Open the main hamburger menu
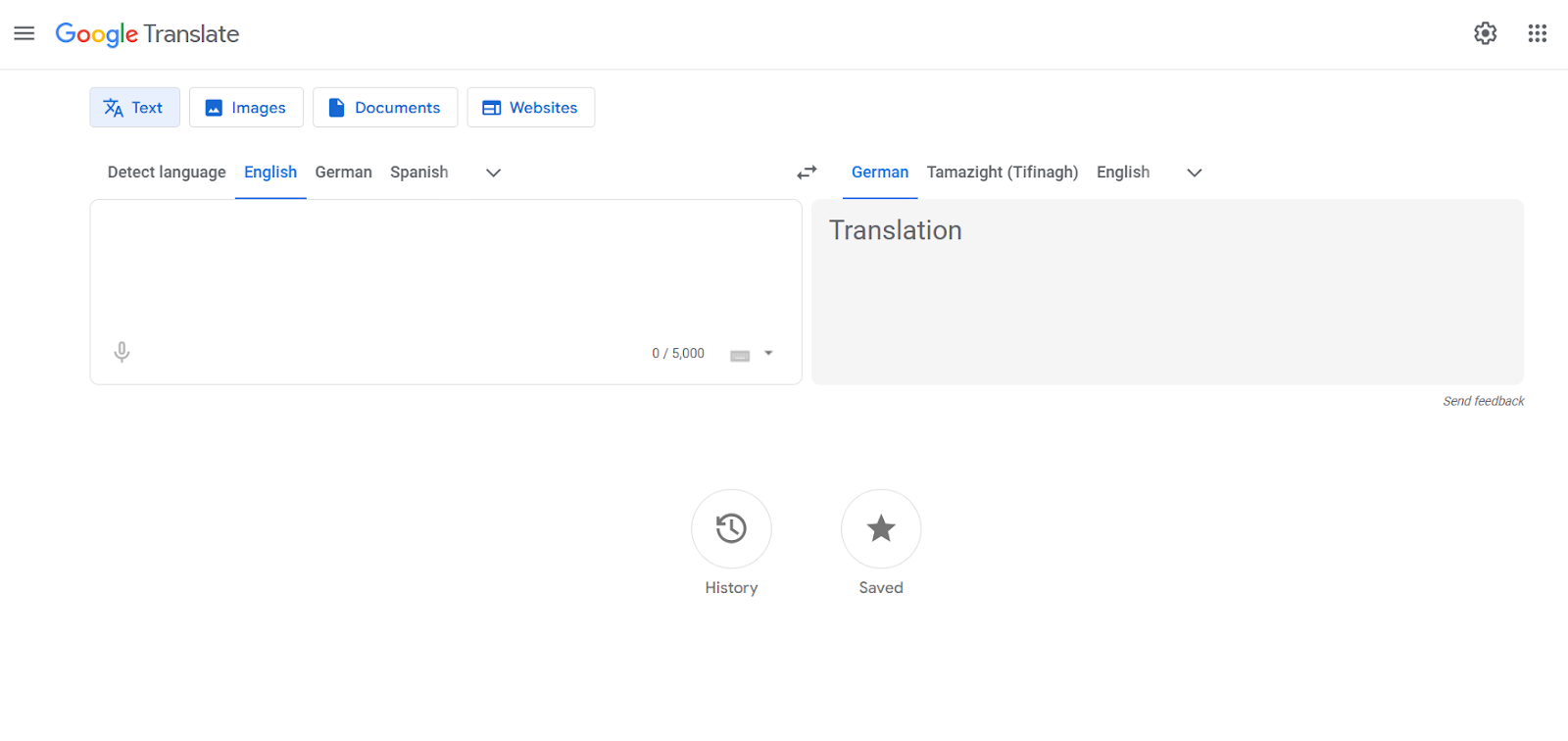This screenshot has height=741, width=1568. tap(24, 33)
